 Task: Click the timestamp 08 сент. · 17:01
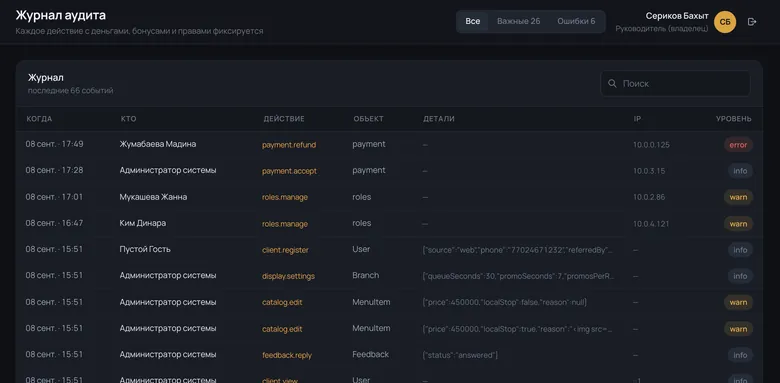point(55,197)
